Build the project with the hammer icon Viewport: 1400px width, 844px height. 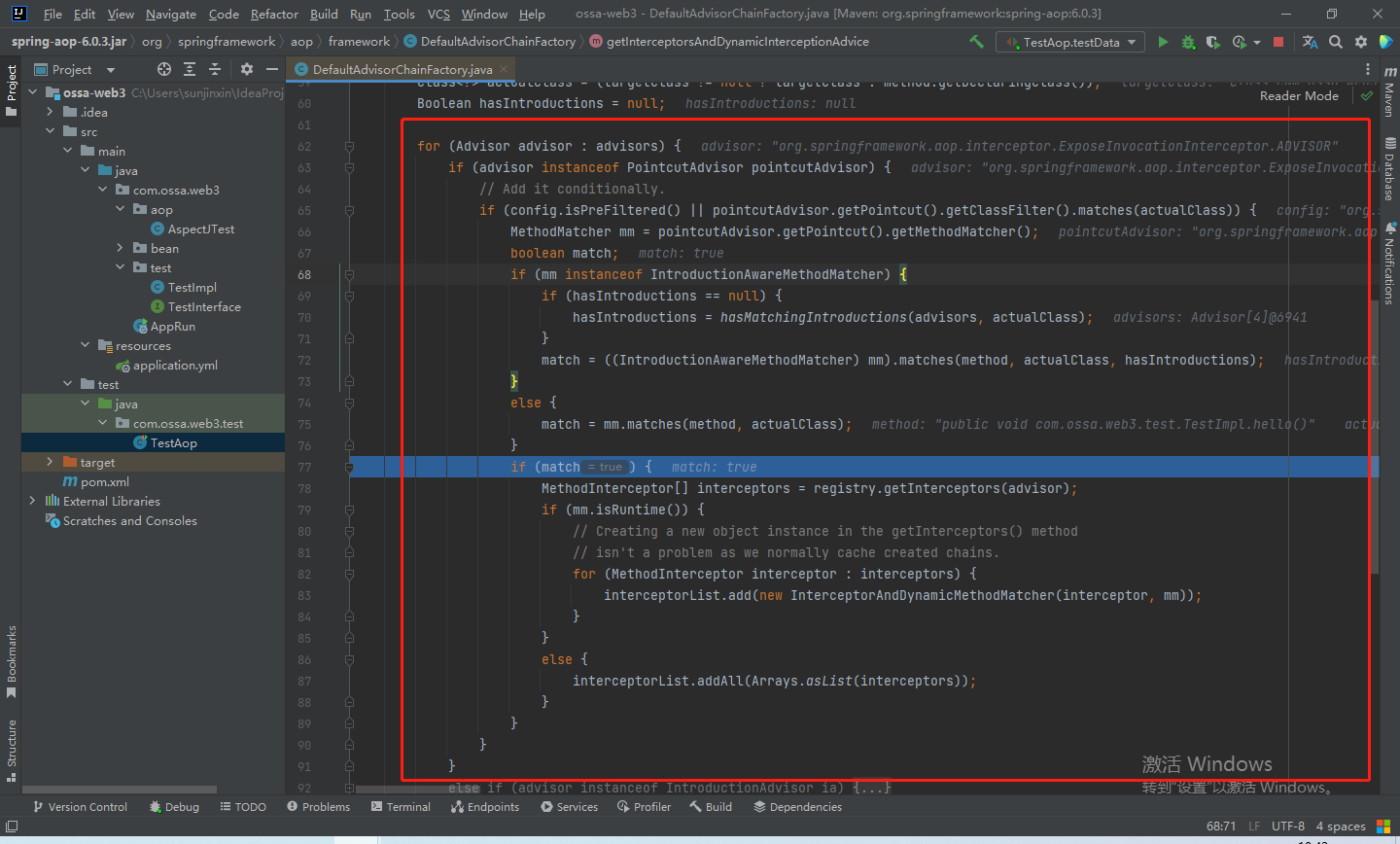[976, 42]
